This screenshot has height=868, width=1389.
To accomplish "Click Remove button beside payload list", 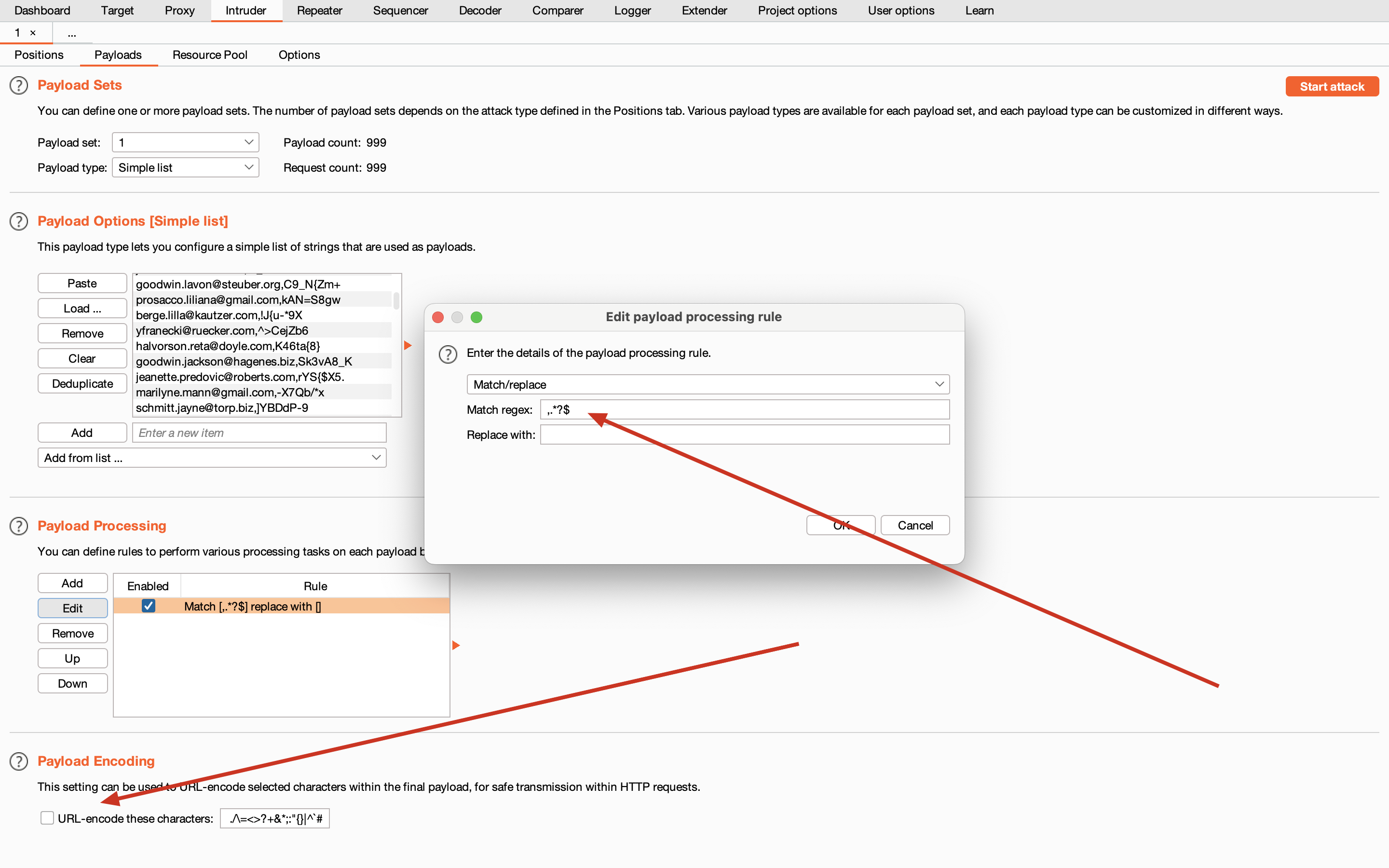I will pos(82,334).
